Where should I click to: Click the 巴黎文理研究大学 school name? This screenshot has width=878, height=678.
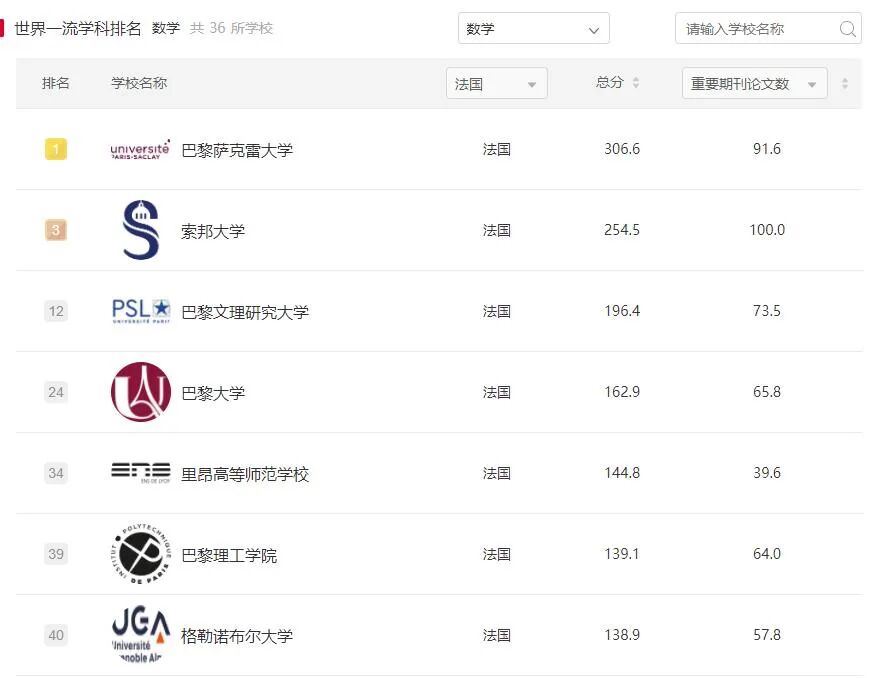click(x=246, y=311)
